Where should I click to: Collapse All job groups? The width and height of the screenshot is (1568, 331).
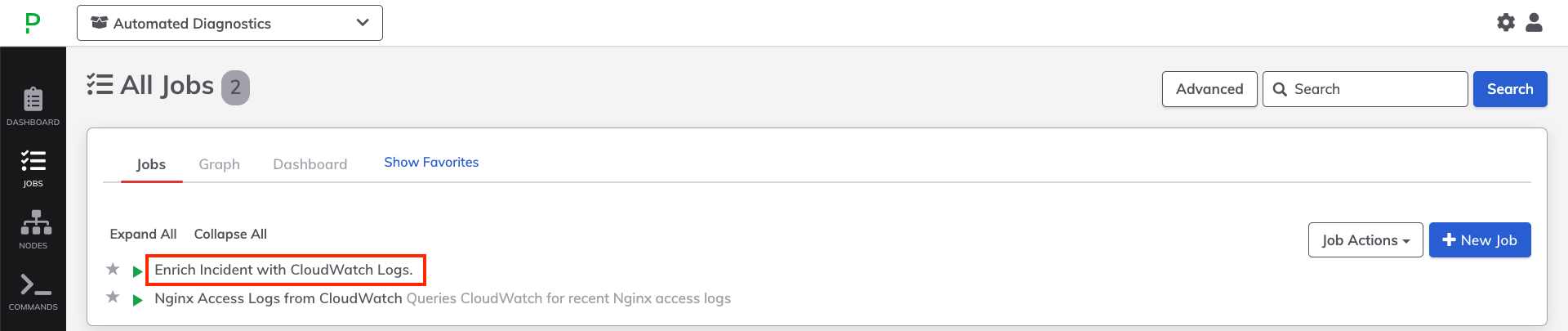[x=230, y=234]
